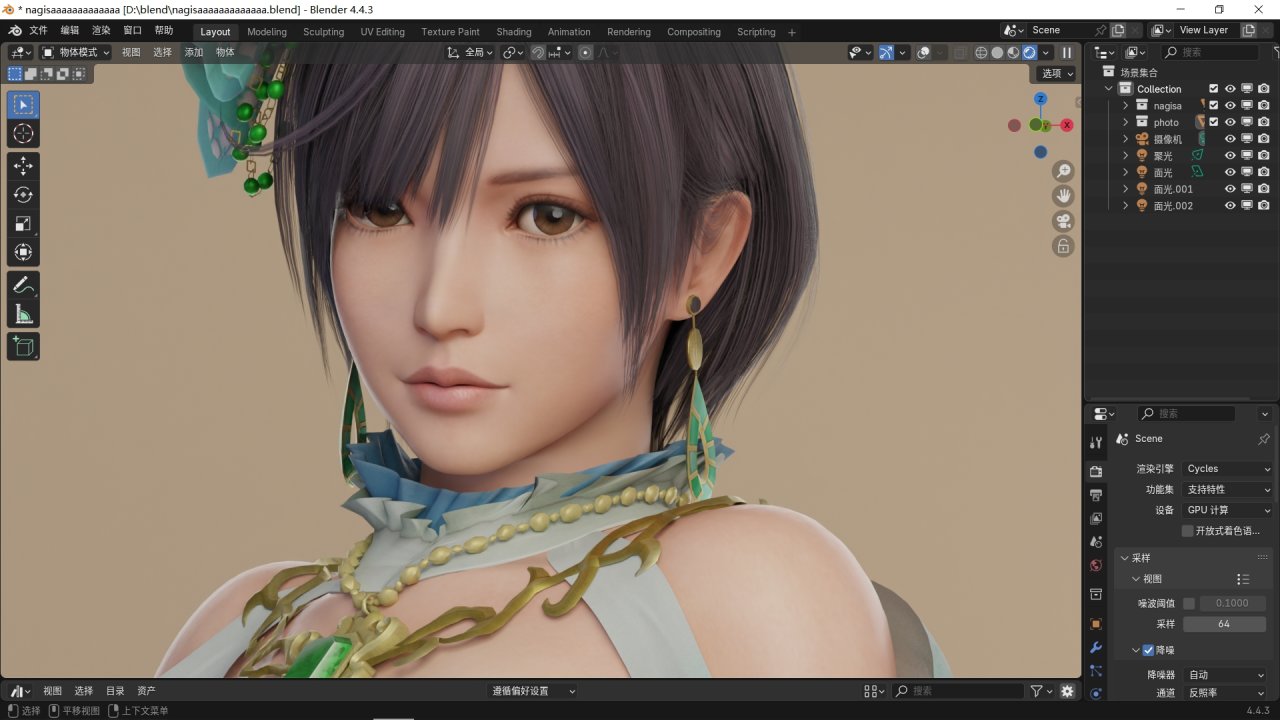Click the lock camera to view gizmo
Screen dimensions: 1280x720
(x=1063, y=246)
